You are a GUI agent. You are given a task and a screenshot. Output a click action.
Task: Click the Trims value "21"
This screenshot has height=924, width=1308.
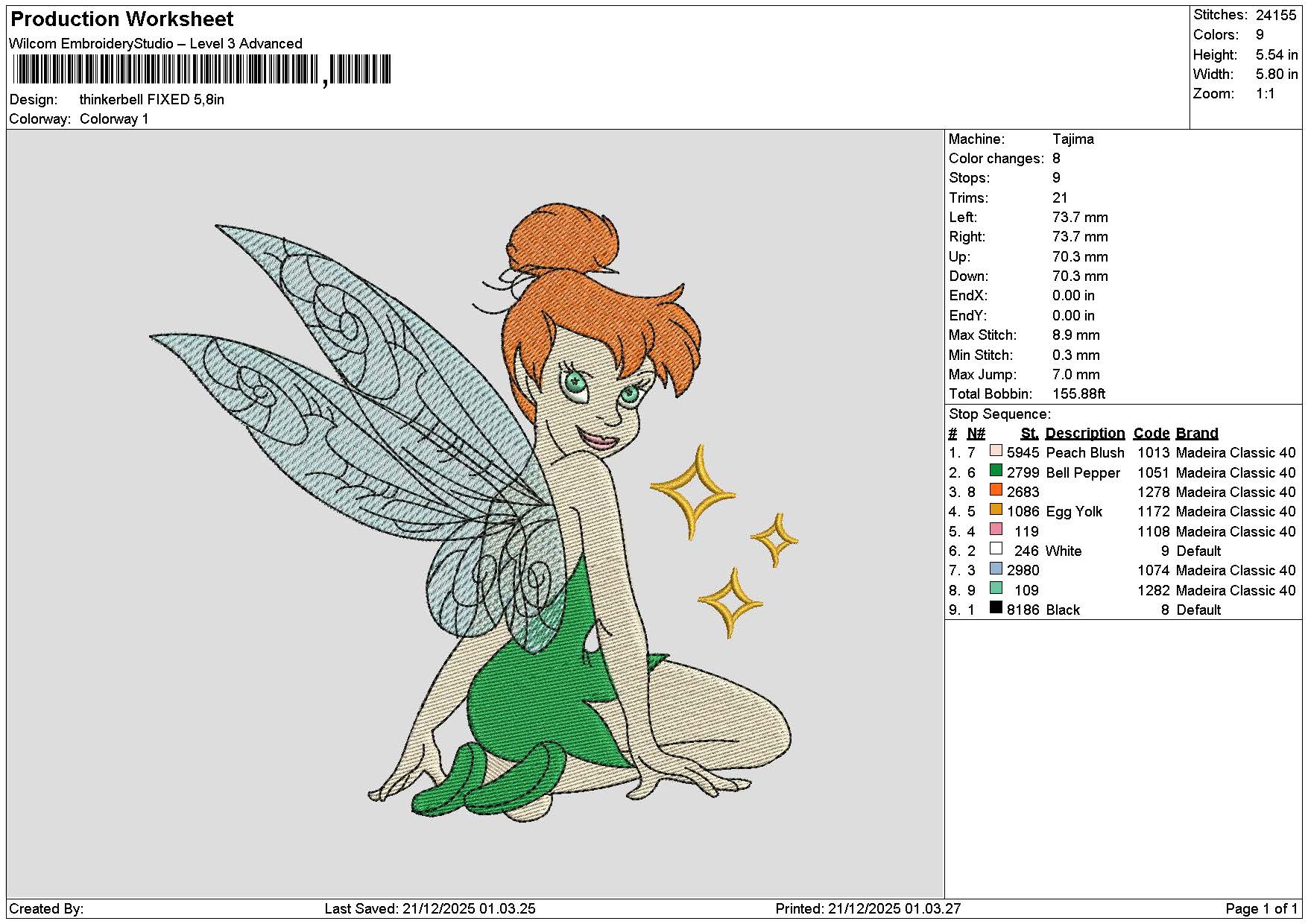1060,198
